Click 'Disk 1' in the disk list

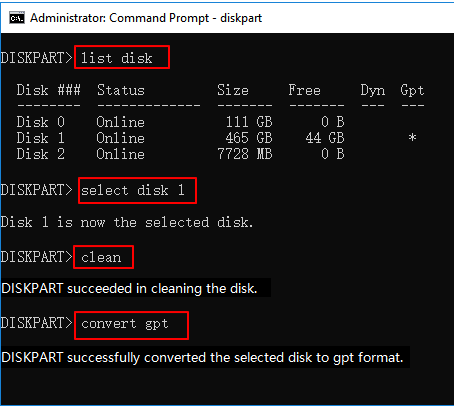41,138
